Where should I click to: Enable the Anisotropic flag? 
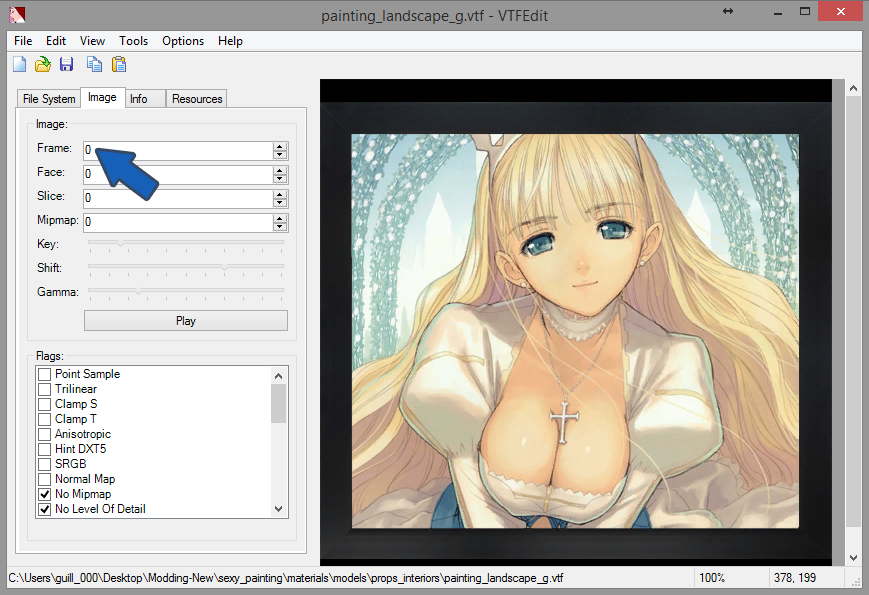pyautogui.click(x=44, y=434)
